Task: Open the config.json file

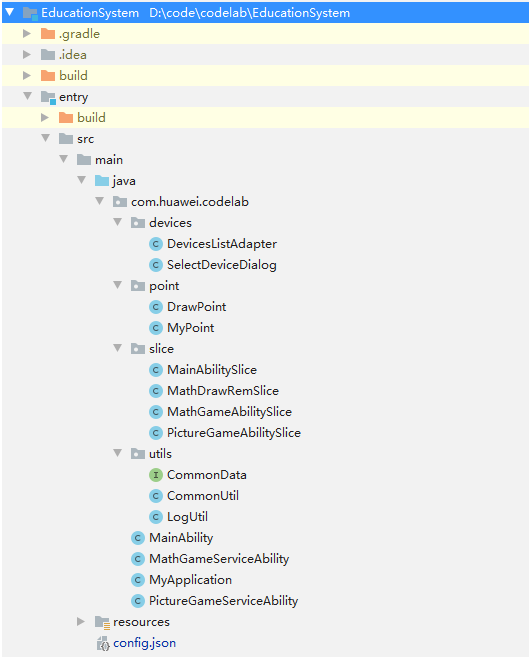Action: click(144, 643)
